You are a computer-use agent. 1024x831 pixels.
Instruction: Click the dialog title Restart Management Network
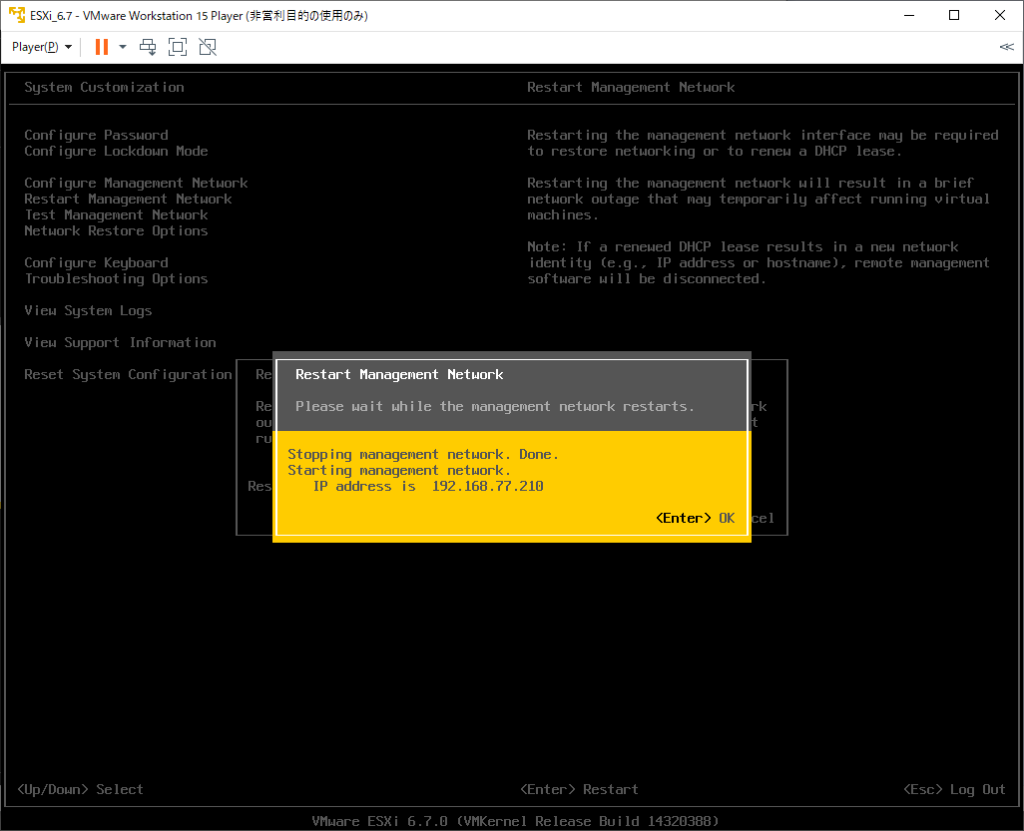point(399,374)
